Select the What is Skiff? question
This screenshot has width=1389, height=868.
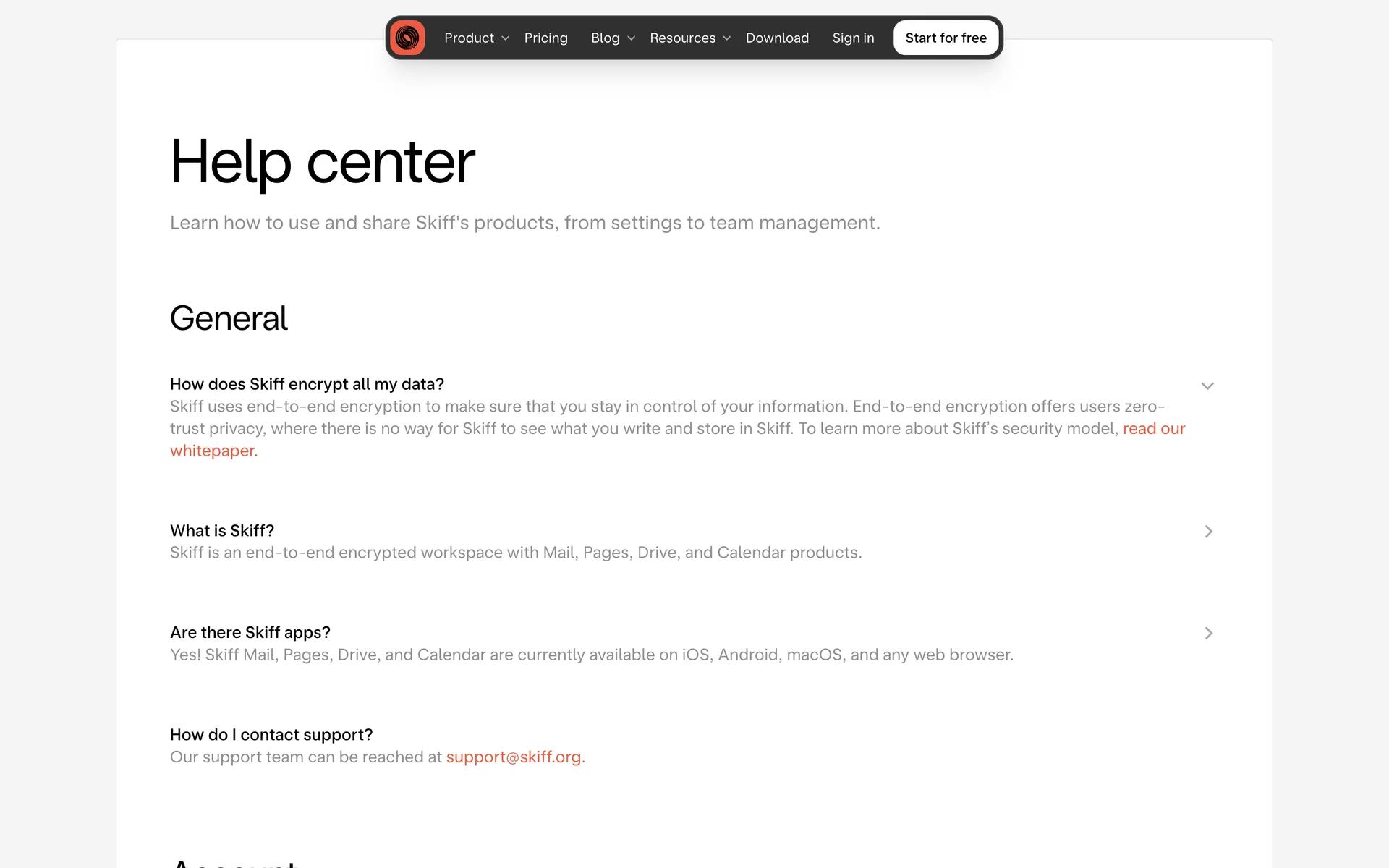tap(222, 530)
